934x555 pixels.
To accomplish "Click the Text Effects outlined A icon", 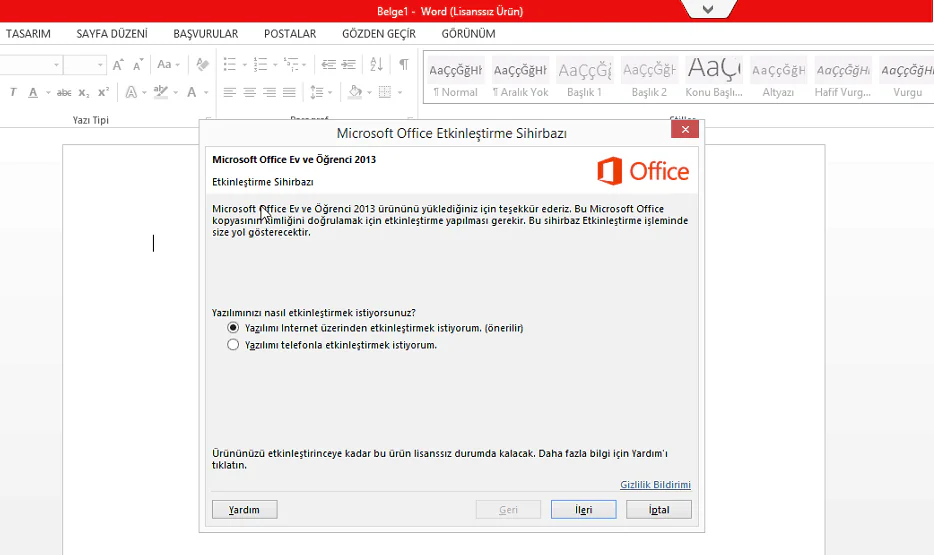I will point(131,92).
